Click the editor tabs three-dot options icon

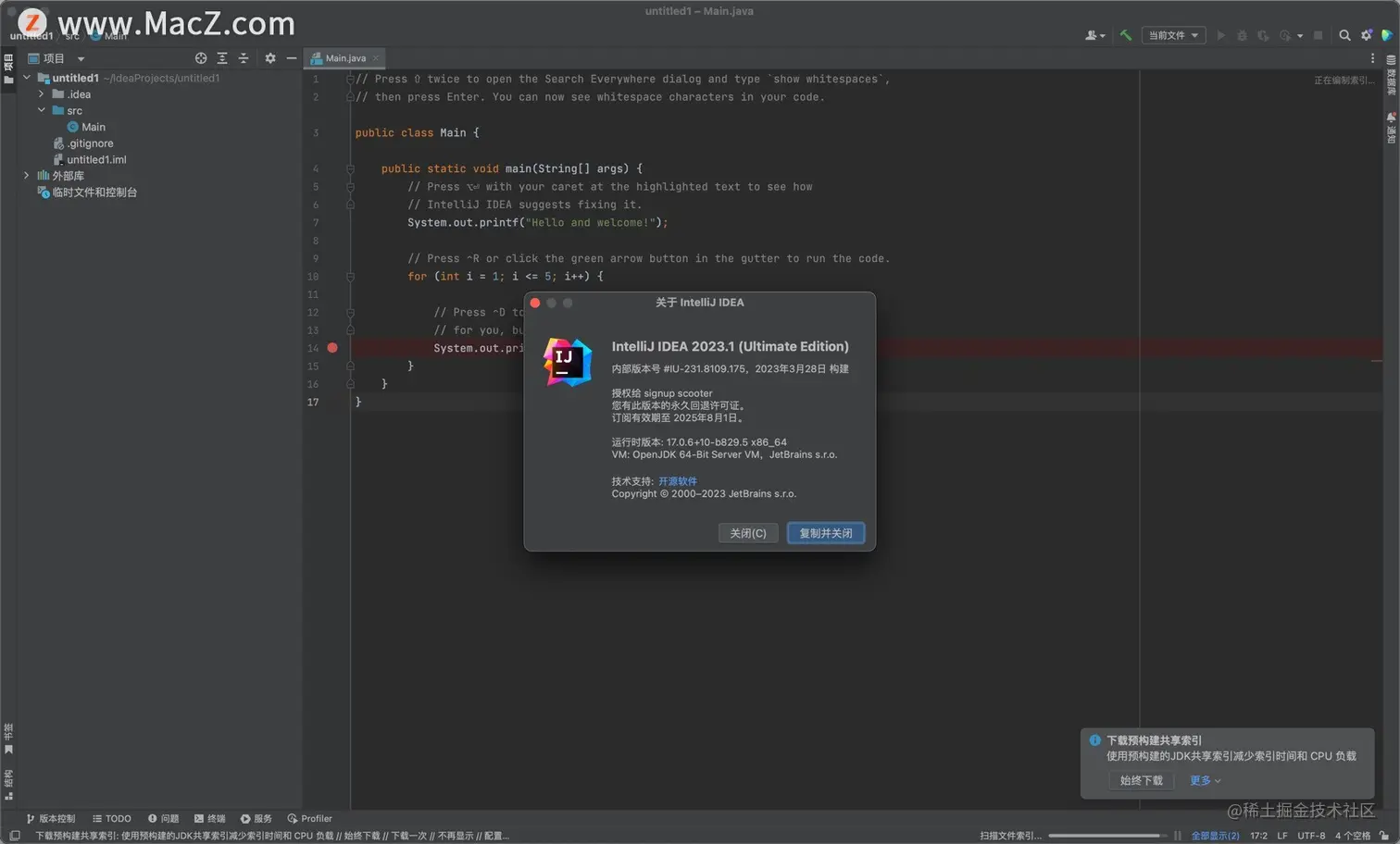click(1372, 57)
